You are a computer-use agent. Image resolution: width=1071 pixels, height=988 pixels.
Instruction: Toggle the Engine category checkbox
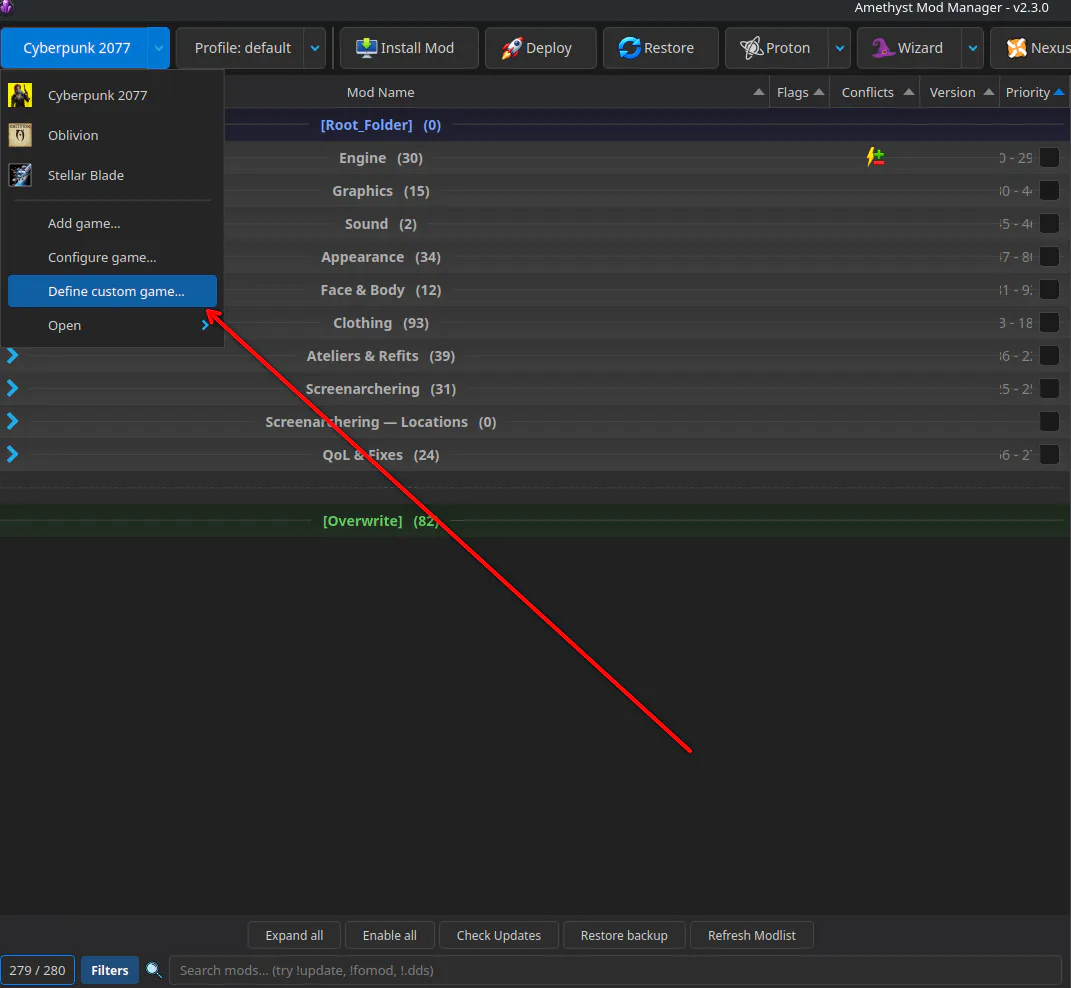click(x=1049, y=158)
